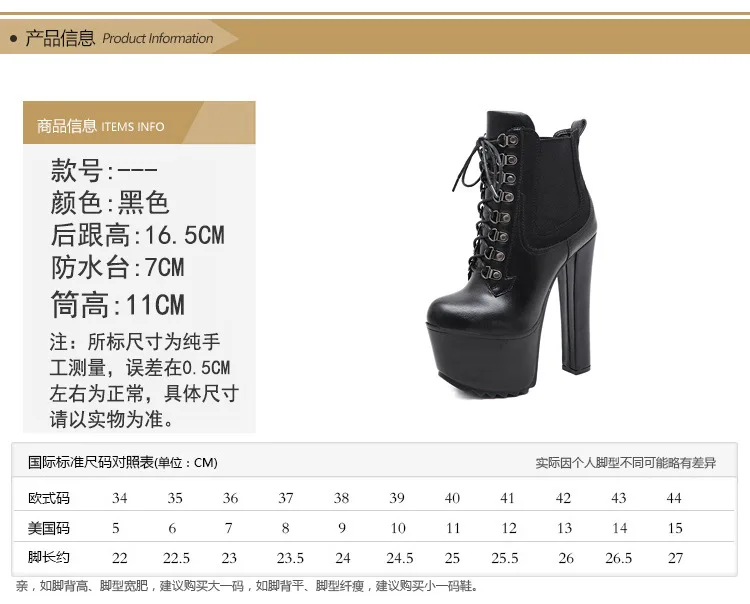Select the 防水台:7CM platform text

click(118, 267)
